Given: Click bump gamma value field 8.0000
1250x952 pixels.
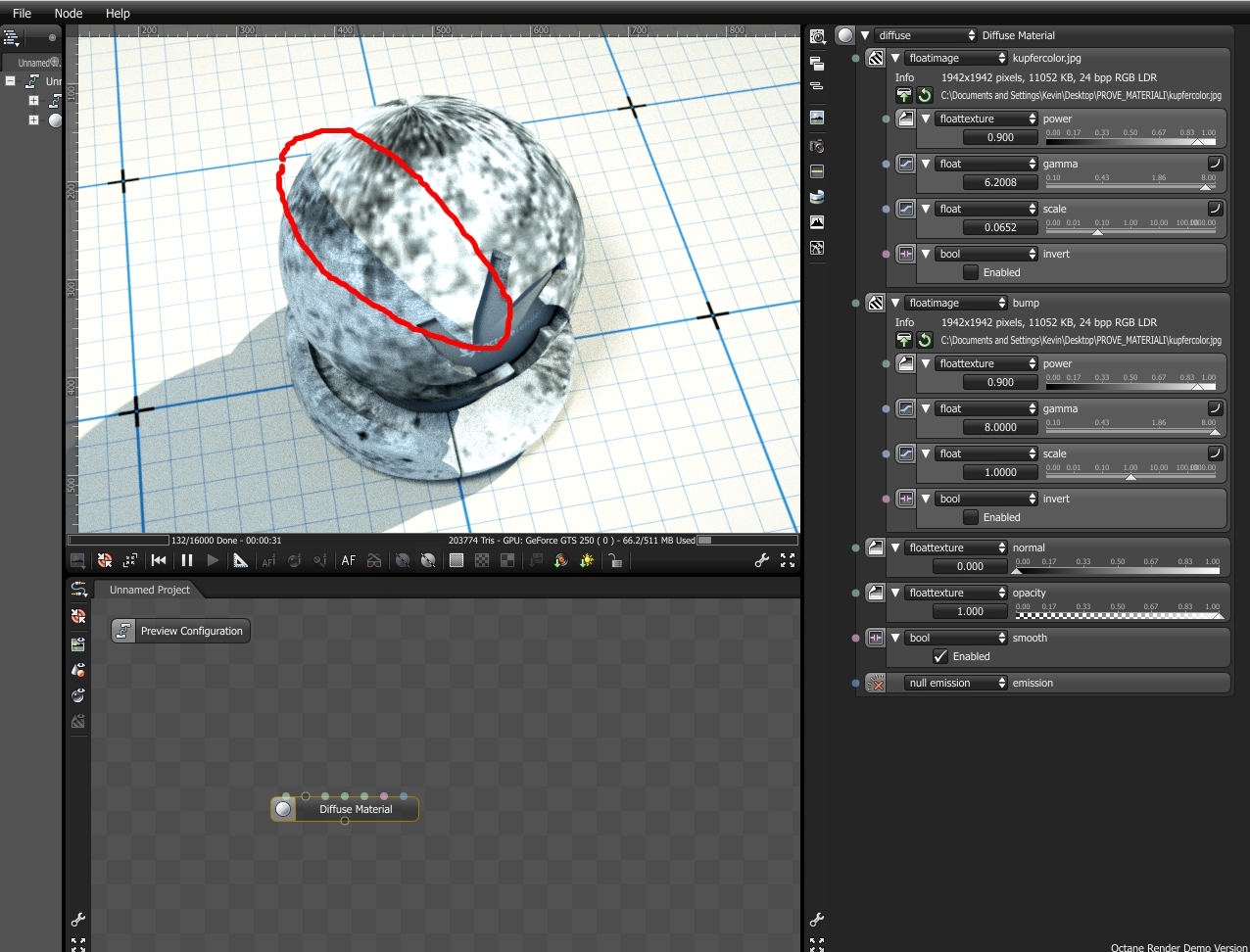Looking at the screenshot, I should 1000,427.
